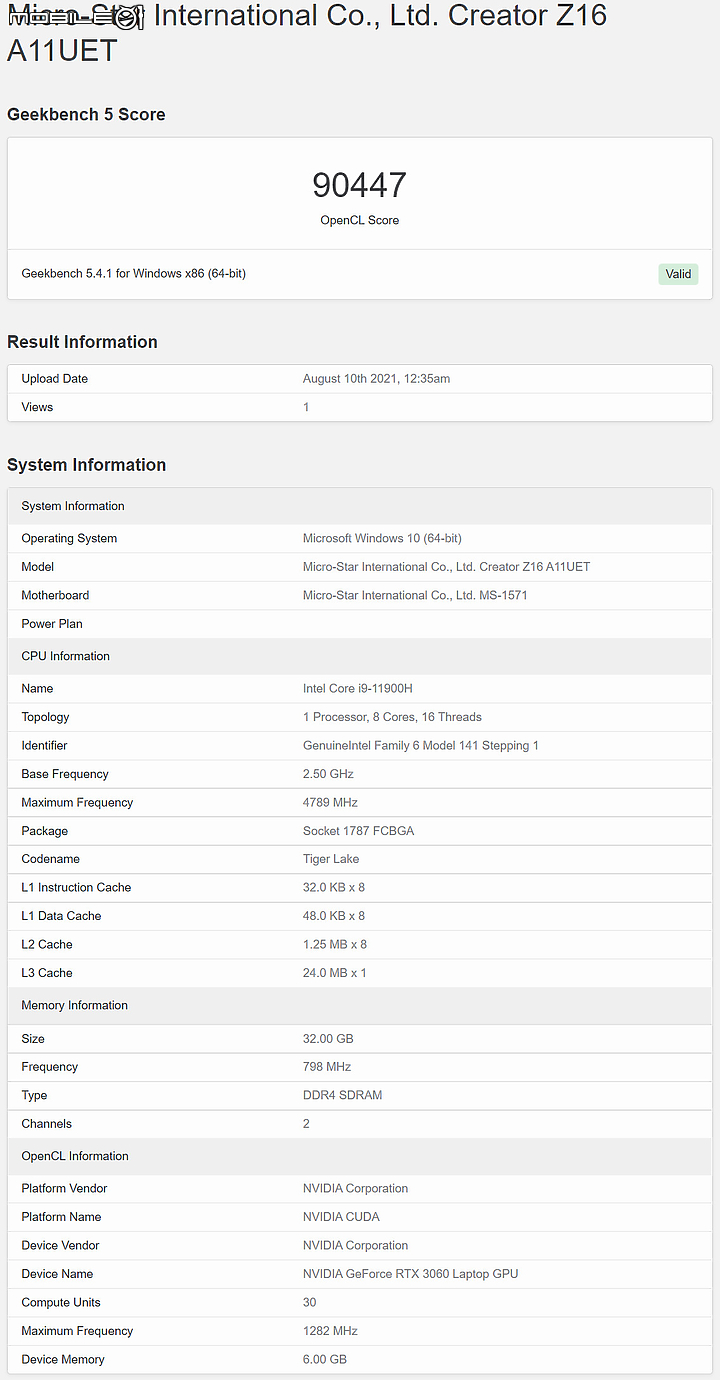Viewport: 720px width, 1380px height.
Task: Select the 30 compute units value
Action: (x=310, y=1303)
